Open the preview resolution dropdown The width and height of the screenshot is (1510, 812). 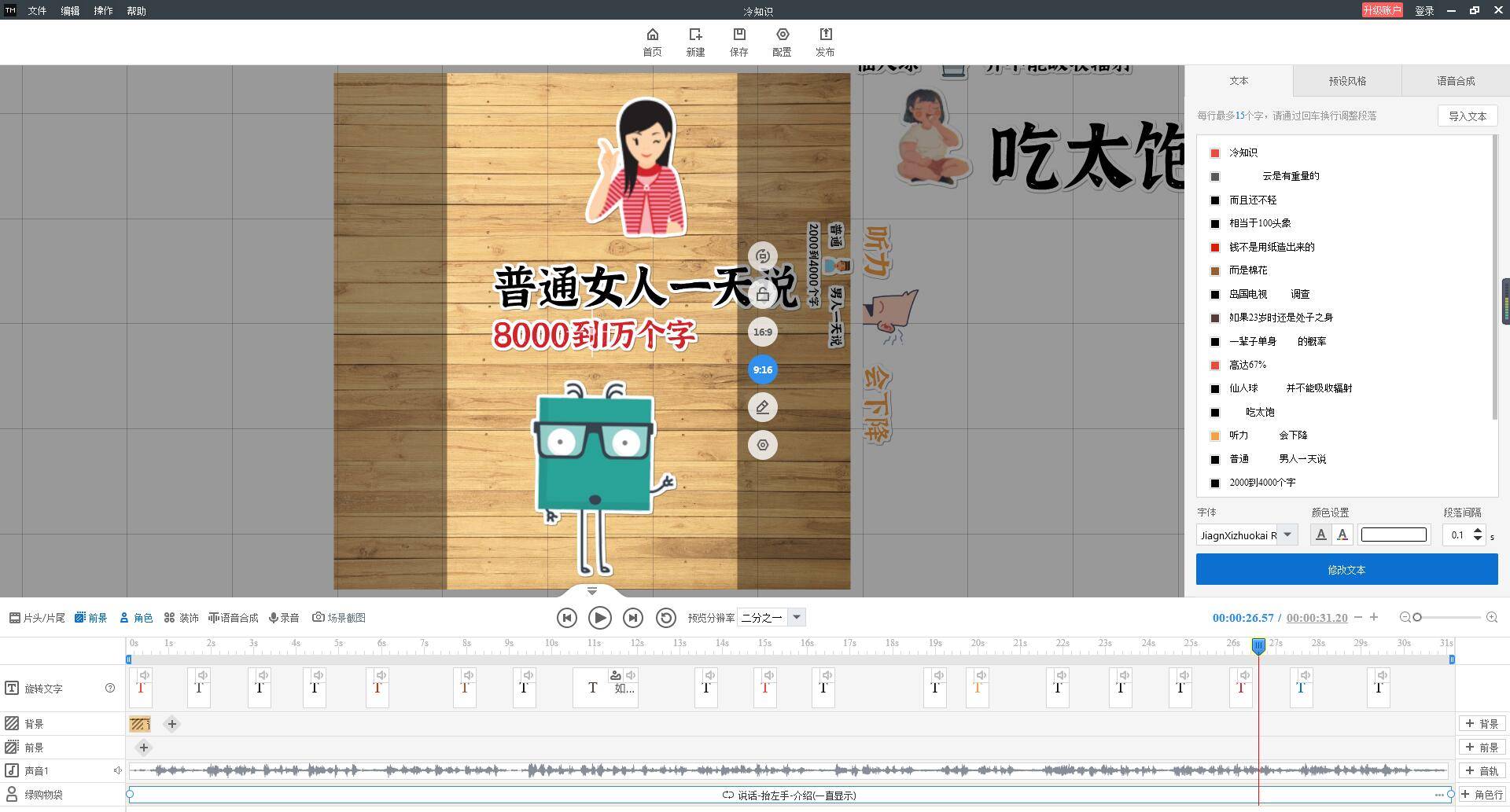[796, 617]
